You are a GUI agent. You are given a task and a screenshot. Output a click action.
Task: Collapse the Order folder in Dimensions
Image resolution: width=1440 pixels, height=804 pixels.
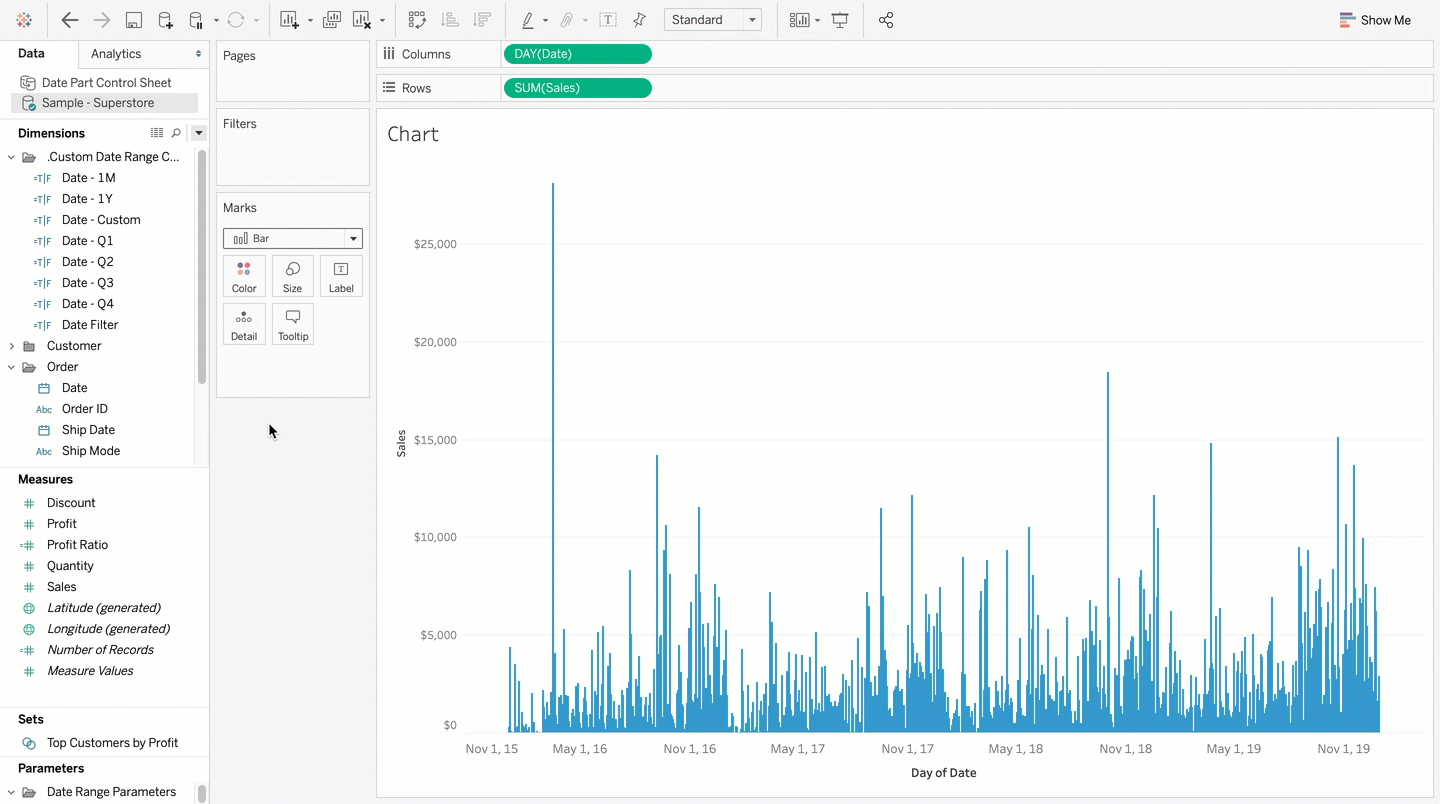(x=12, y=366)
